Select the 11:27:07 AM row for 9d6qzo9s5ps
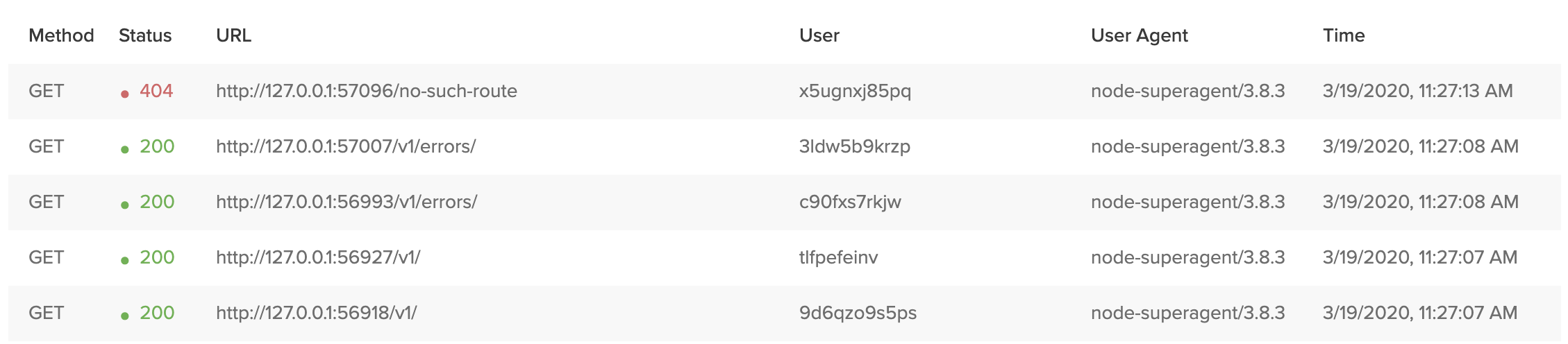1568x344 pixels. point(785,313)
